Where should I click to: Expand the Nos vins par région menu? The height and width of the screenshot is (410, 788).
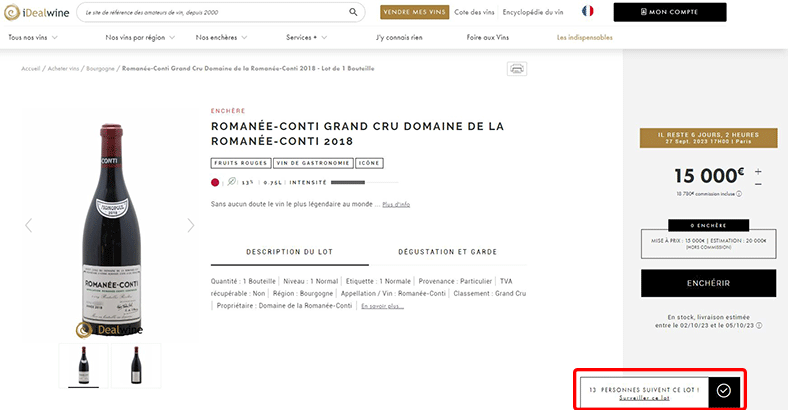point(140,37)
